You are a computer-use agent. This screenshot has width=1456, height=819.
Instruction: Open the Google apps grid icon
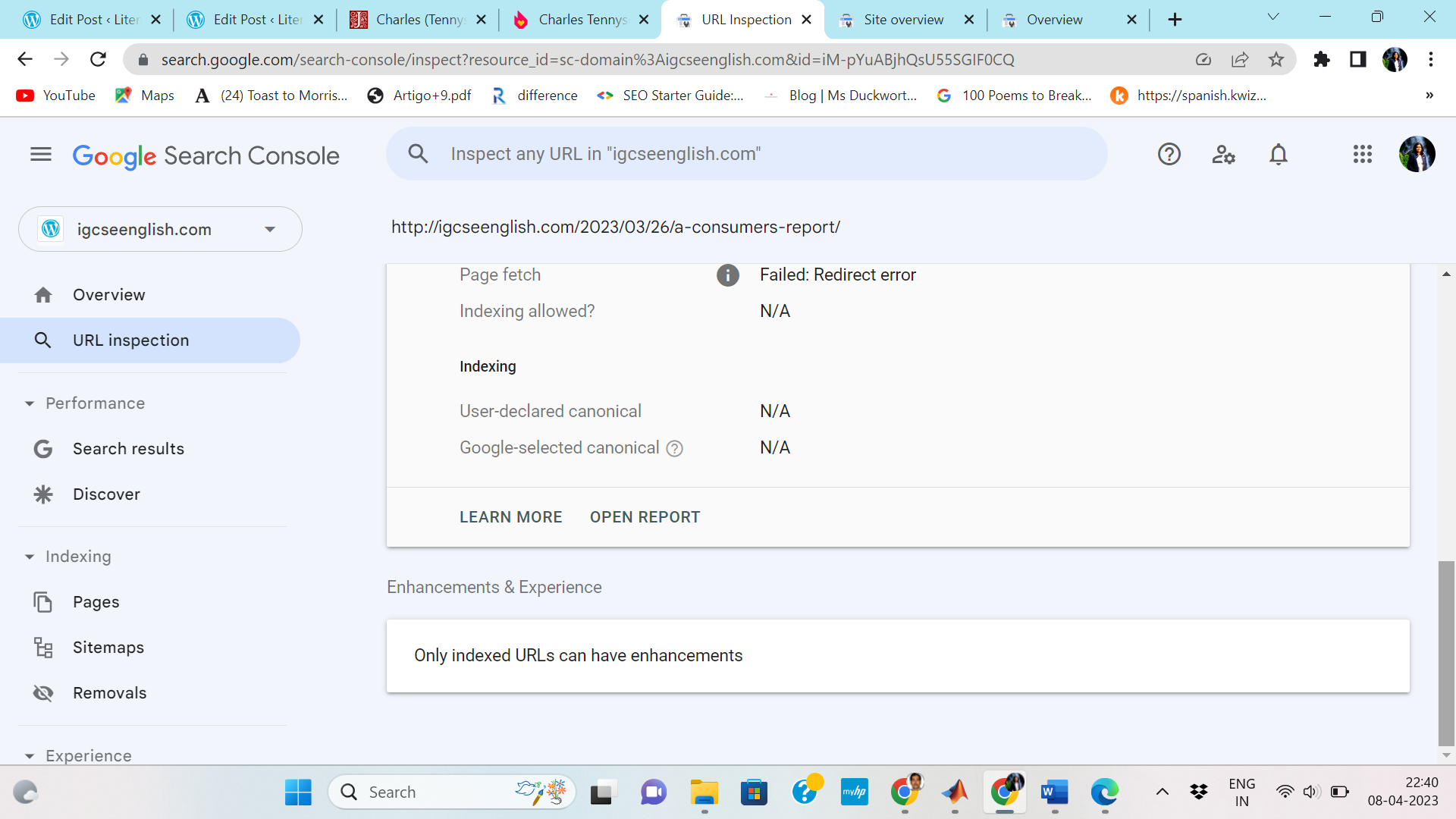click(1362, 155)
